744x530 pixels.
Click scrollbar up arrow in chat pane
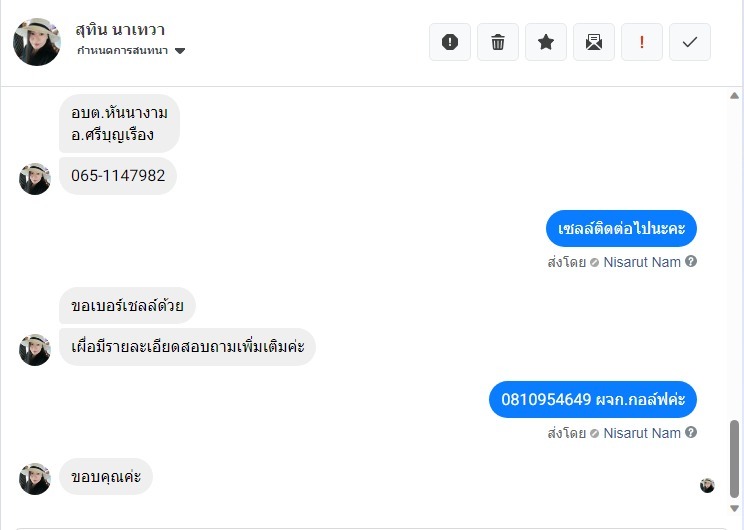(x=734, y=96)
